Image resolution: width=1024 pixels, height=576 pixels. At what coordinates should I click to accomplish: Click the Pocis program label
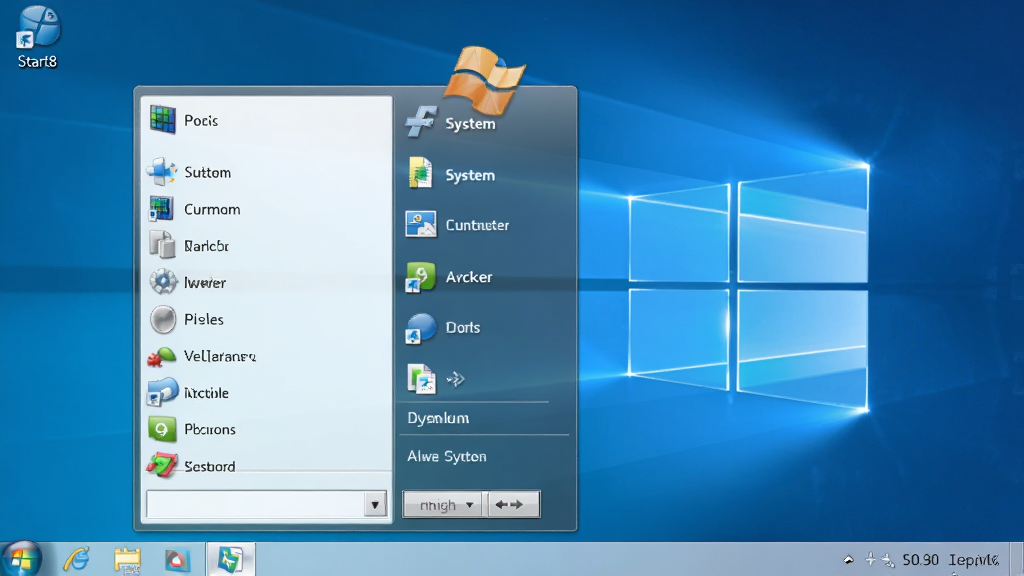(x=201, y=121)
